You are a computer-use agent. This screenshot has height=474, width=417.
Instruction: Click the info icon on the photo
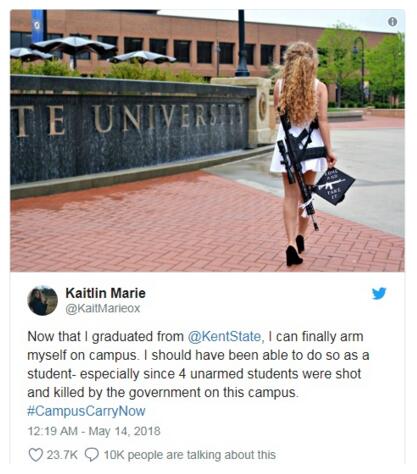[x=392, y=22]
